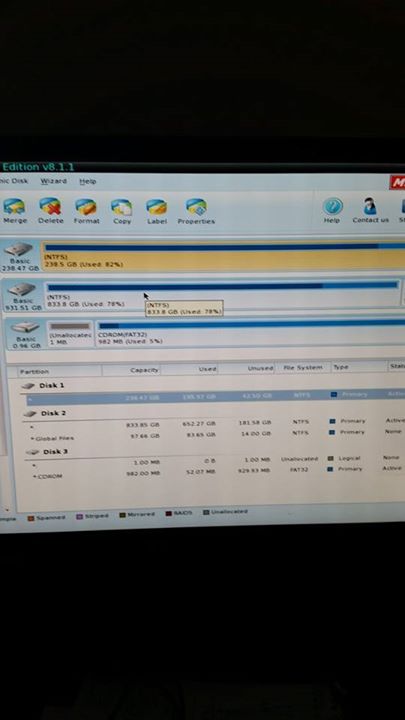Select the 1 MB unallocated block on disk map
Screen dimensions: 405x720
click(70, 333)
